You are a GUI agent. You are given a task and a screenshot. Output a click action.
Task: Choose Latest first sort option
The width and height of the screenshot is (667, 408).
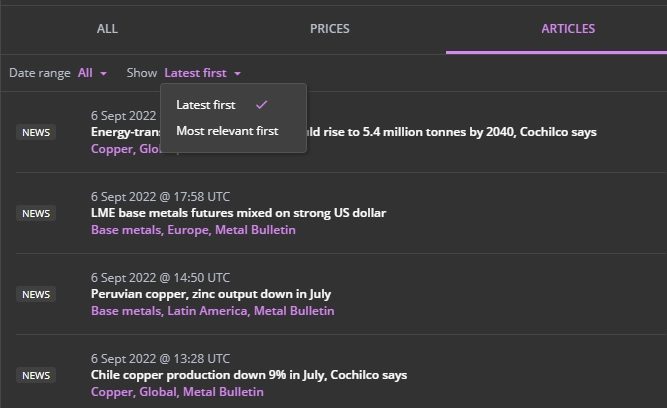click(206, 105)
